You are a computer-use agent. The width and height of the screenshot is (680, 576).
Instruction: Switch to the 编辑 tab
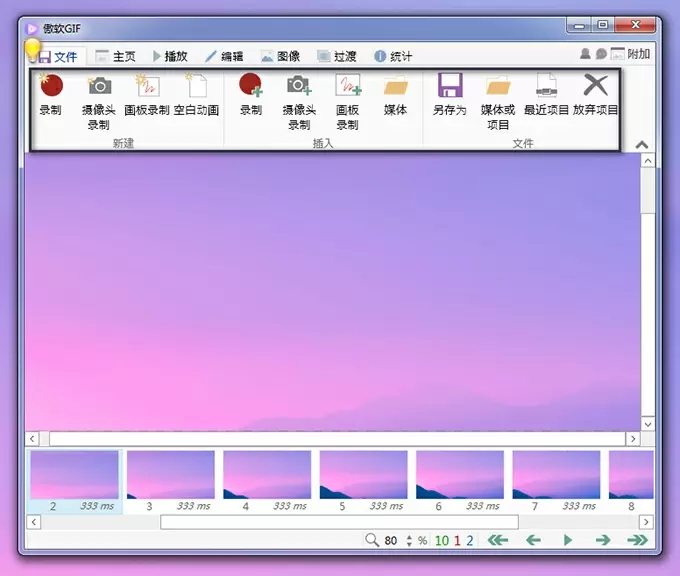point(223,57)
